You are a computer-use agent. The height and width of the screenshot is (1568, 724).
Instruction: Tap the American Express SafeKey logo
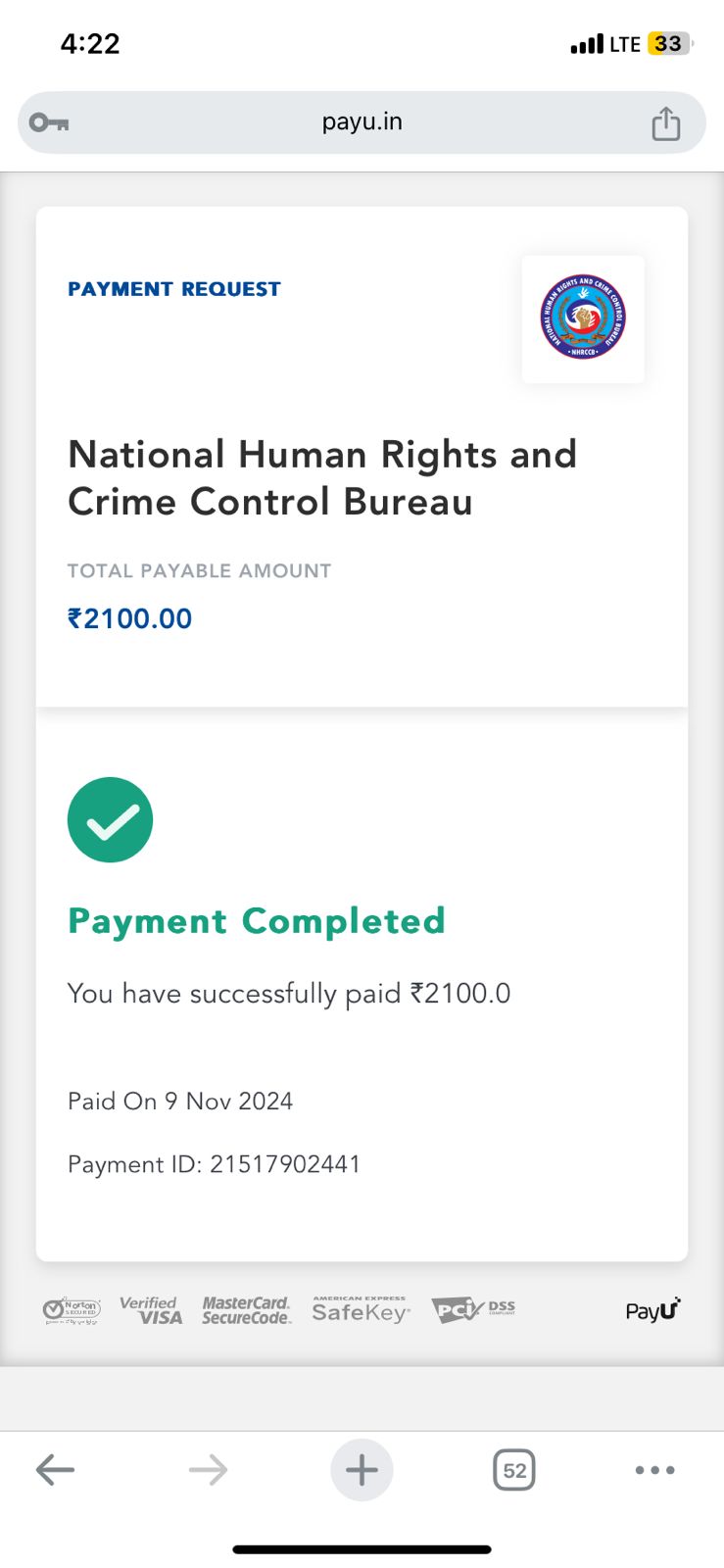click(361, 1310)
